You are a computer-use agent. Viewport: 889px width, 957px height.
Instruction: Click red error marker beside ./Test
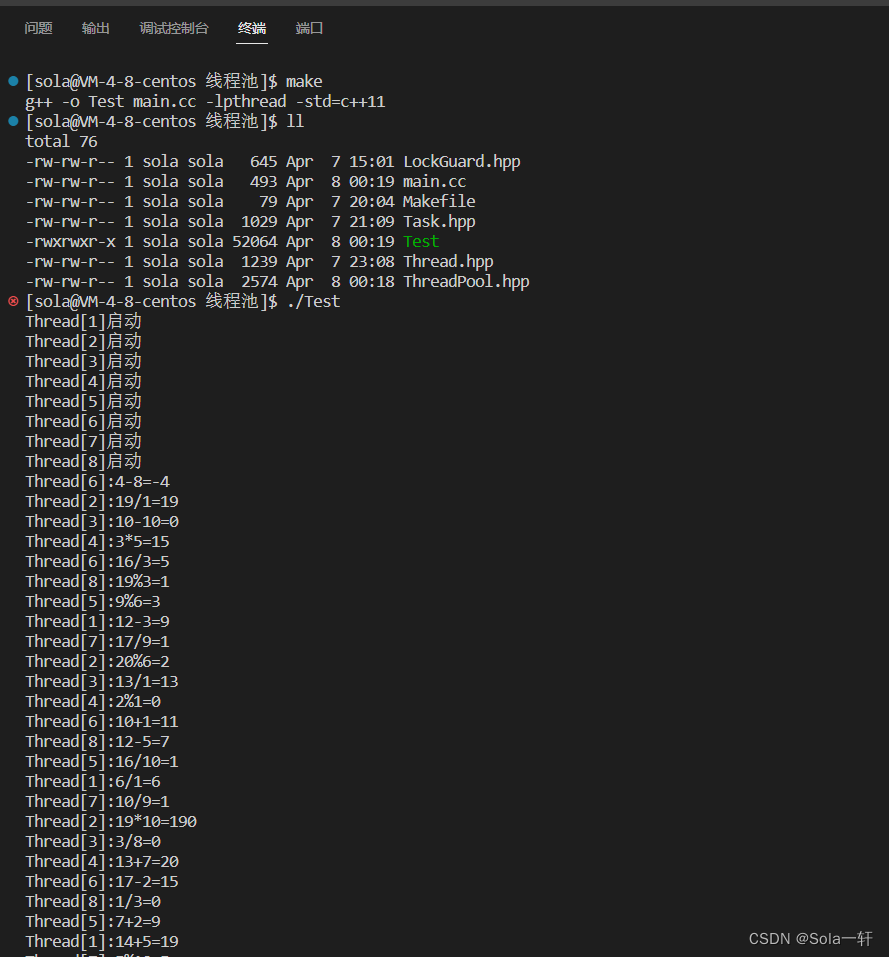coord(13,301)
